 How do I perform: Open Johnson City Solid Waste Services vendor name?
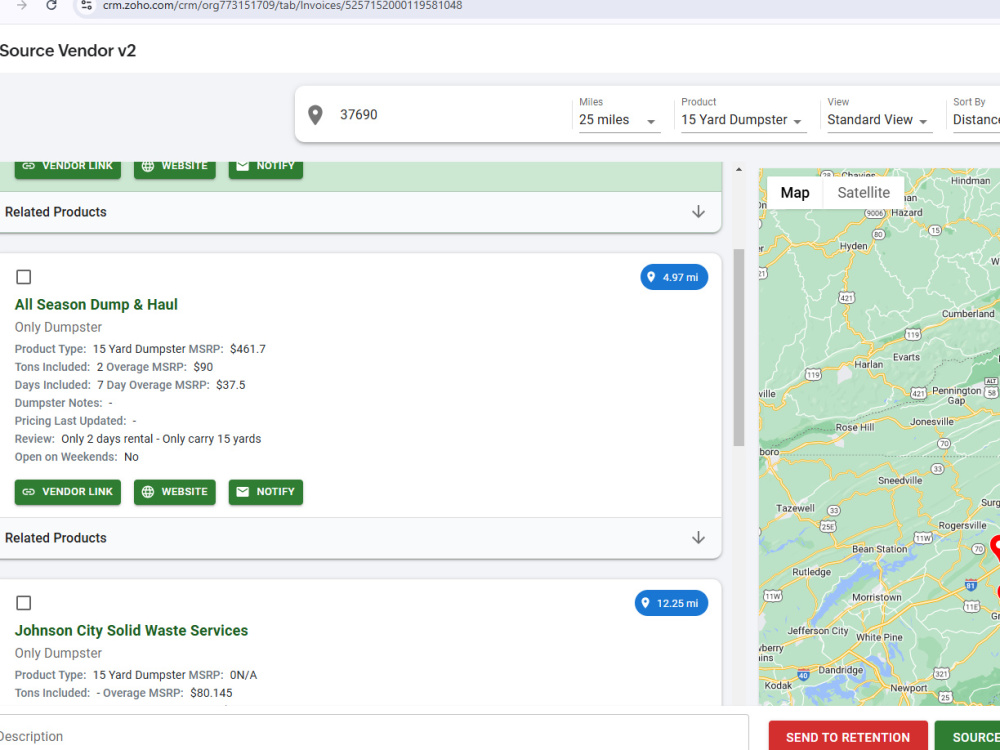tap(131, 631)
